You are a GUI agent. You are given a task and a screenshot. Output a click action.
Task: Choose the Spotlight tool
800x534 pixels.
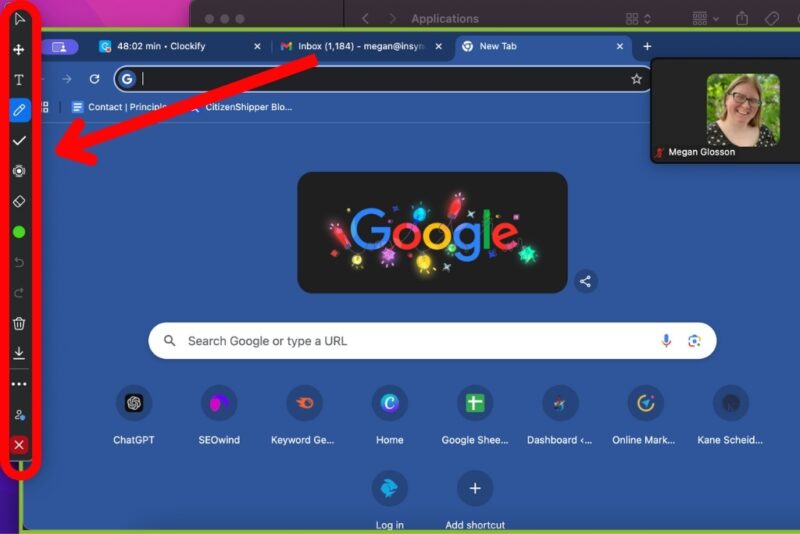(19, 171)
